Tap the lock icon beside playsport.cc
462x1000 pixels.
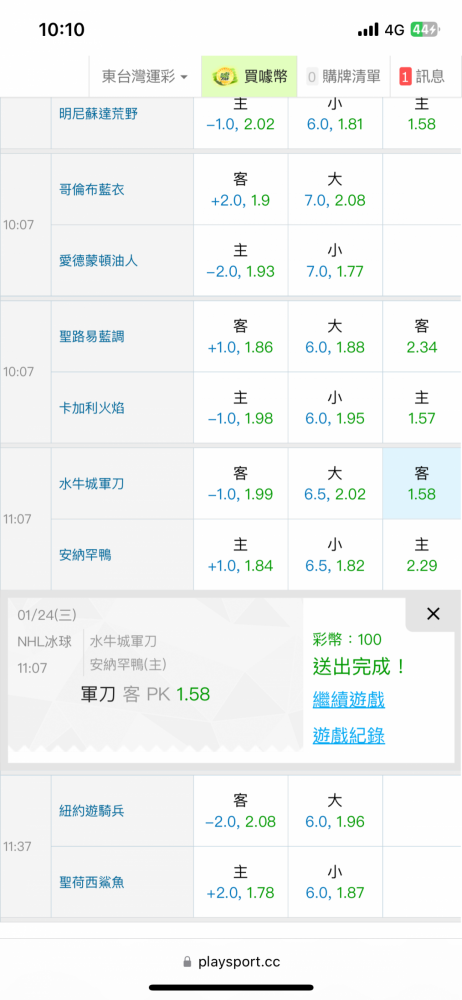pyautogui.click(x=187, y=962)
